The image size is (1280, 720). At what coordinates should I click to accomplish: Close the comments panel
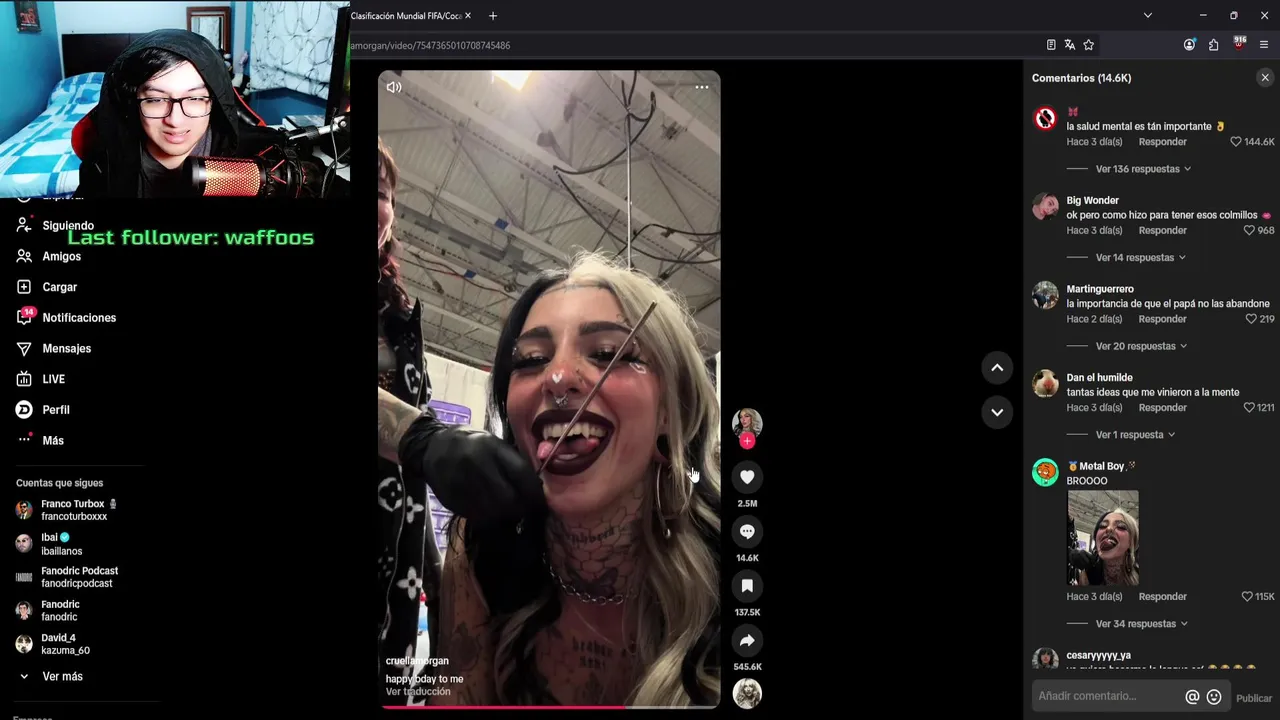click(1265, 77)
